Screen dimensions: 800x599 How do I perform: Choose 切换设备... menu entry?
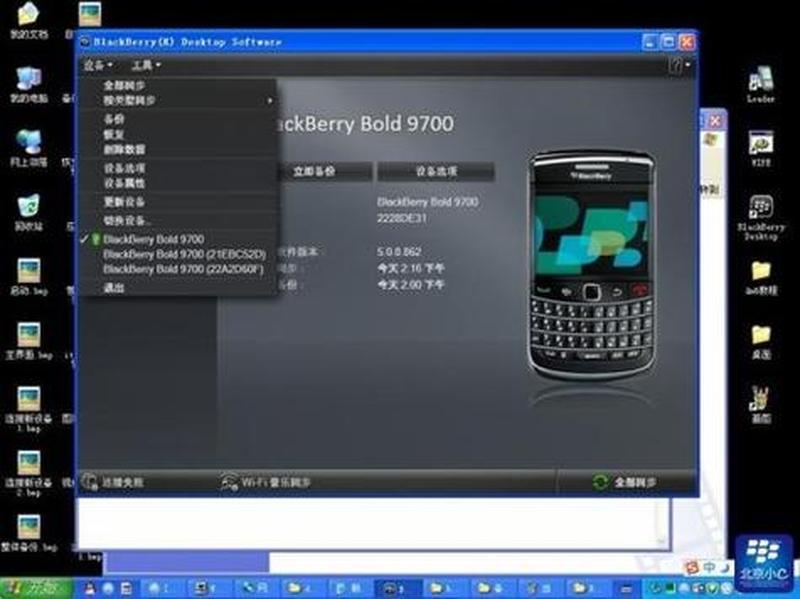click(x=127, y=221)
